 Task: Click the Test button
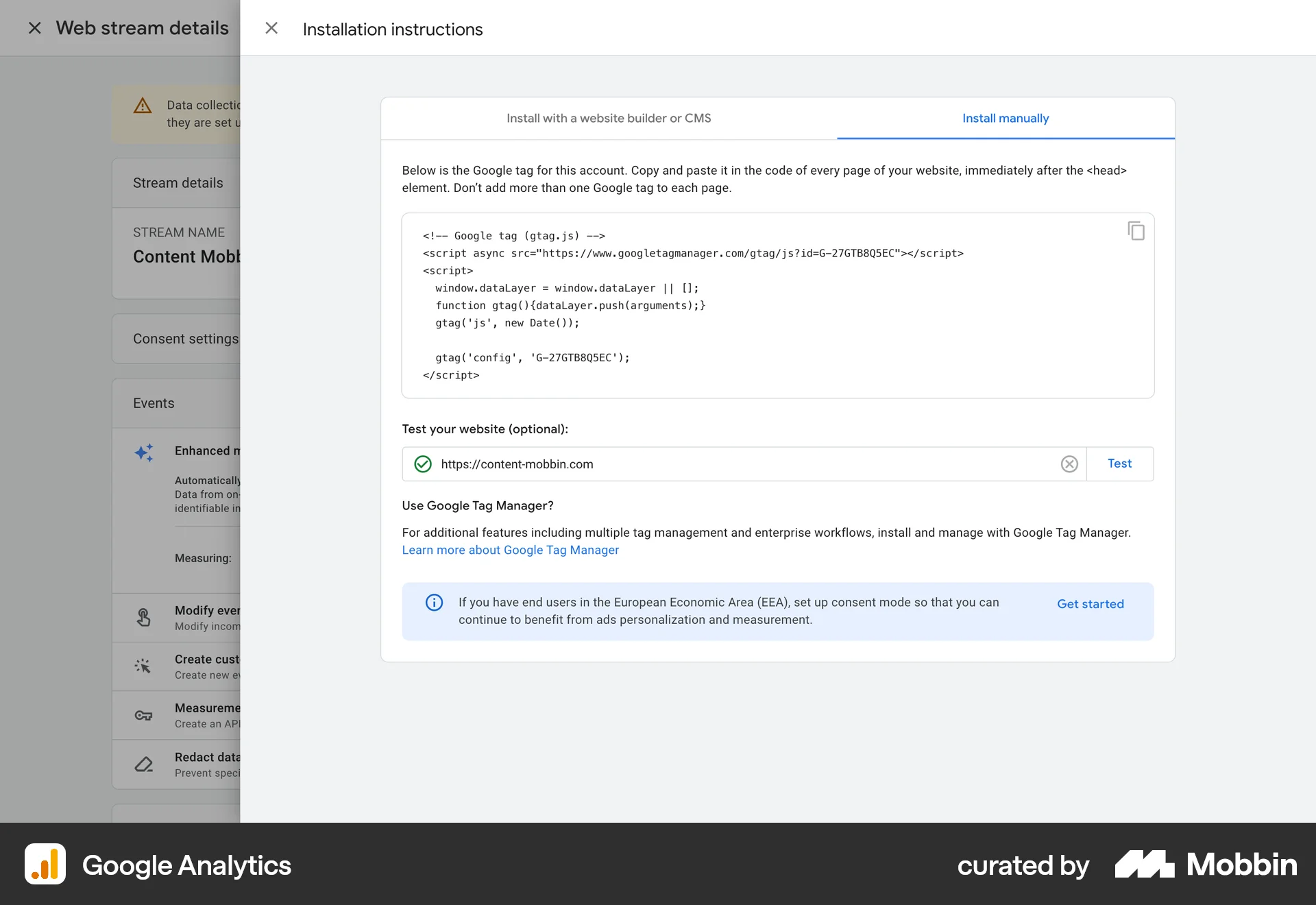click(1119, 463)
